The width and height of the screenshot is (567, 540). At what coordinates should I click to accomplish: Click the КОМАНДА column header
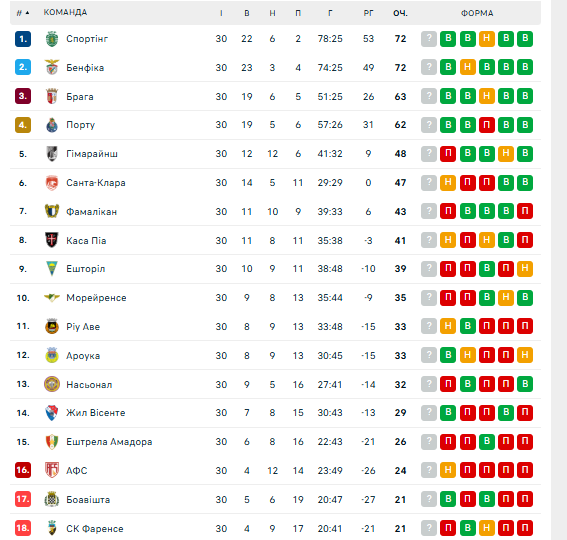click(65, 13)
